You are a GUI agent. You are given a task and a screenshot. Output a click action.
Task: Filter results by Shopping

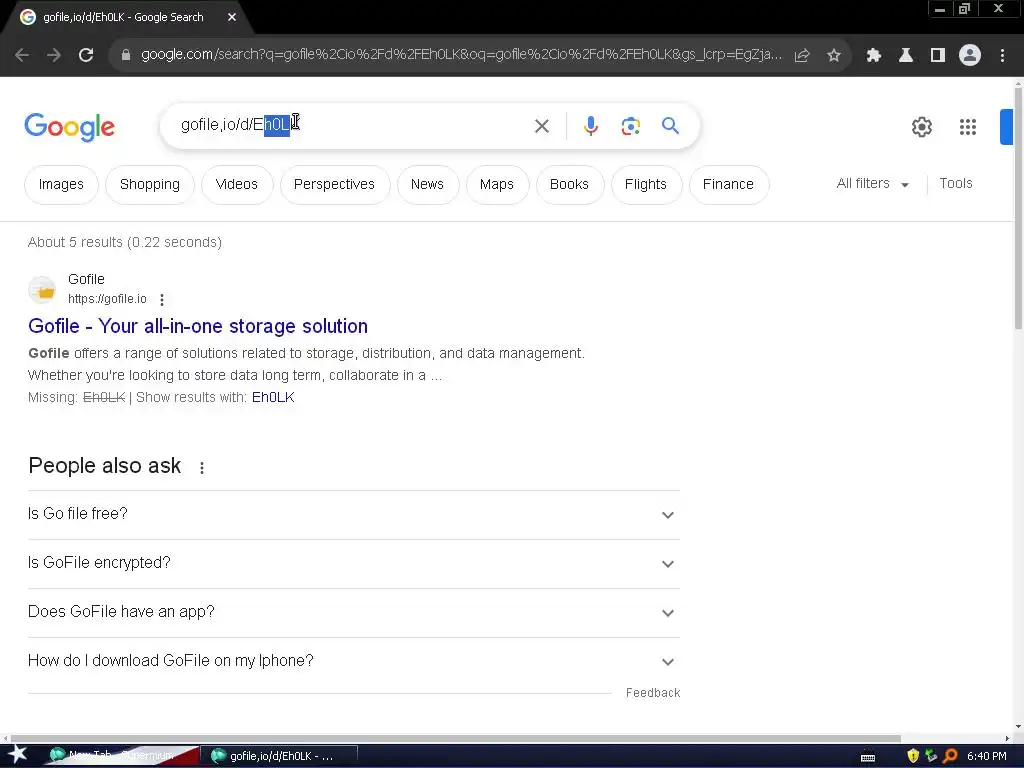150,185
